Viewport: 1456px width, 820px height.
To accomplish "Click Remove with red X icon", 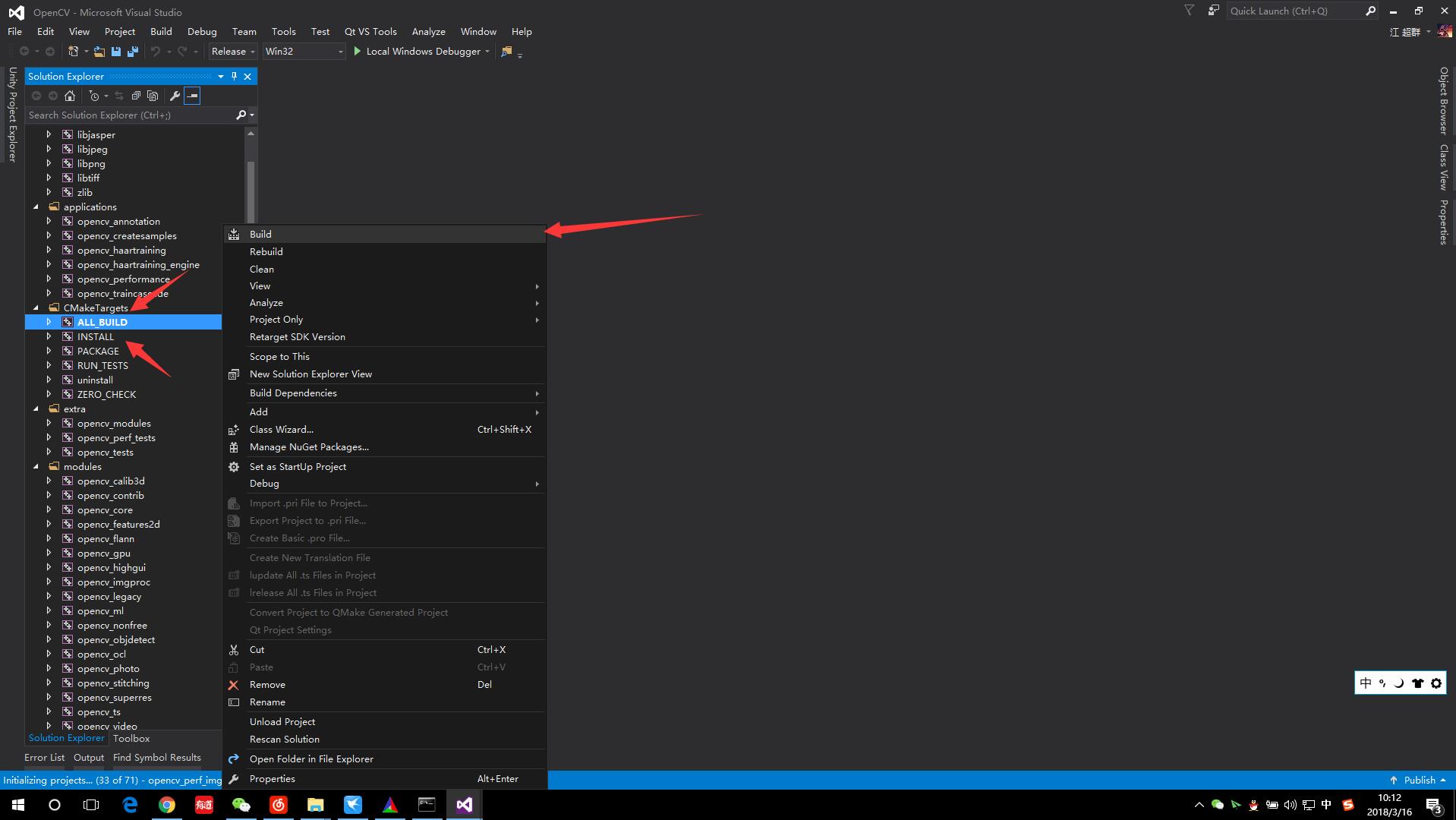I will coord(385,684).
